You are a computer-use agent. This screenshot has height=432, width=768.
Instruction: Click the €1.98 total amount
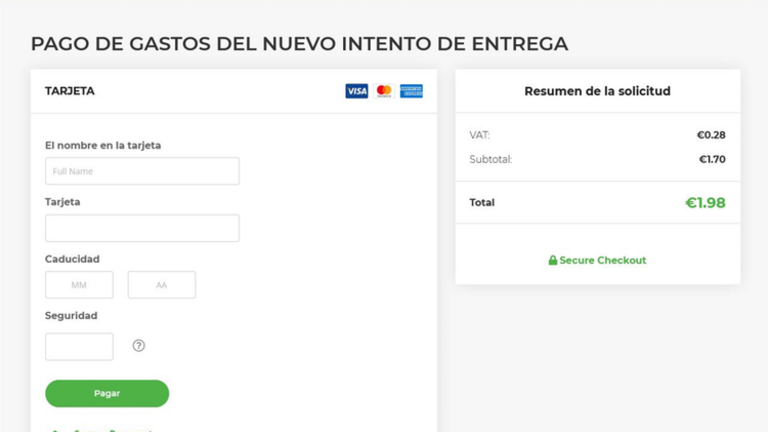705,203
